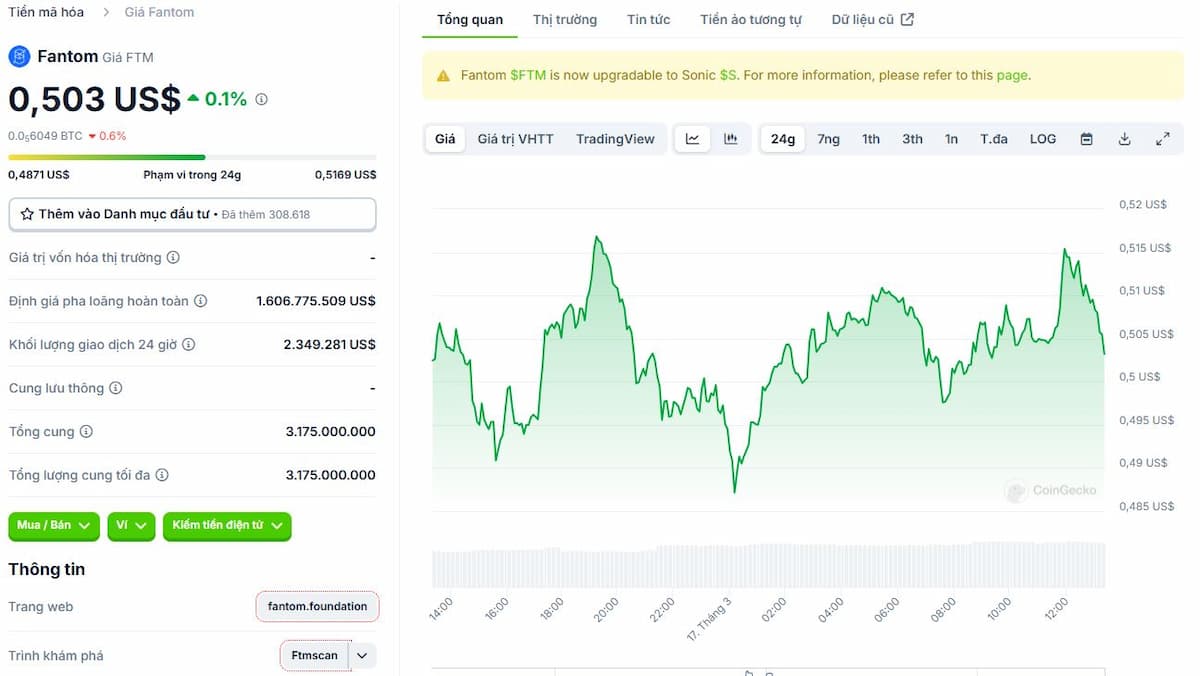Switch to candlestick chart icon
Screen dimensions: 1200x676
731,139
